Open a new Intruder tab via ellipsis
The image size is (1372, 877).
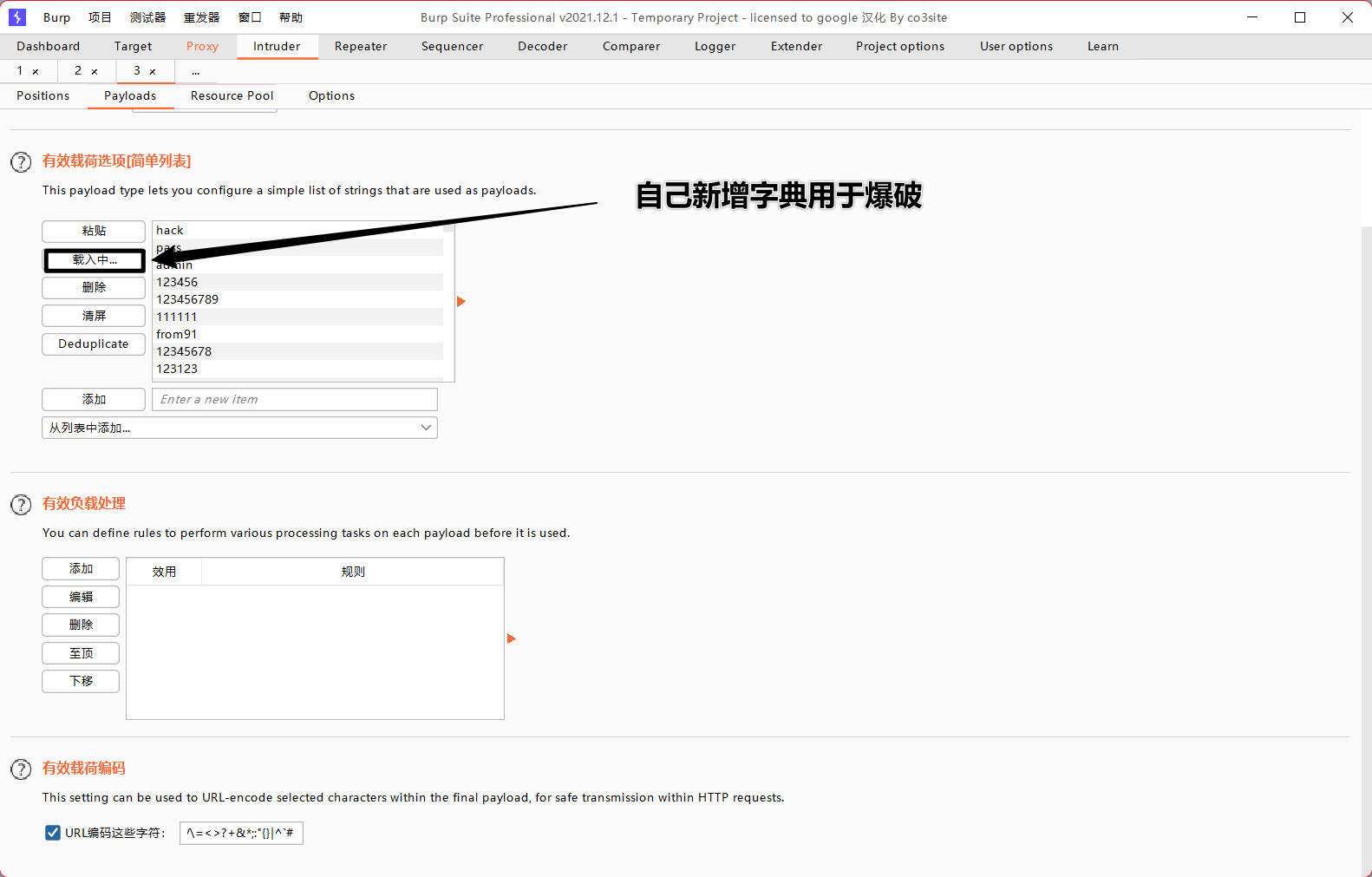pyautogui.click(x=196, y=71)
